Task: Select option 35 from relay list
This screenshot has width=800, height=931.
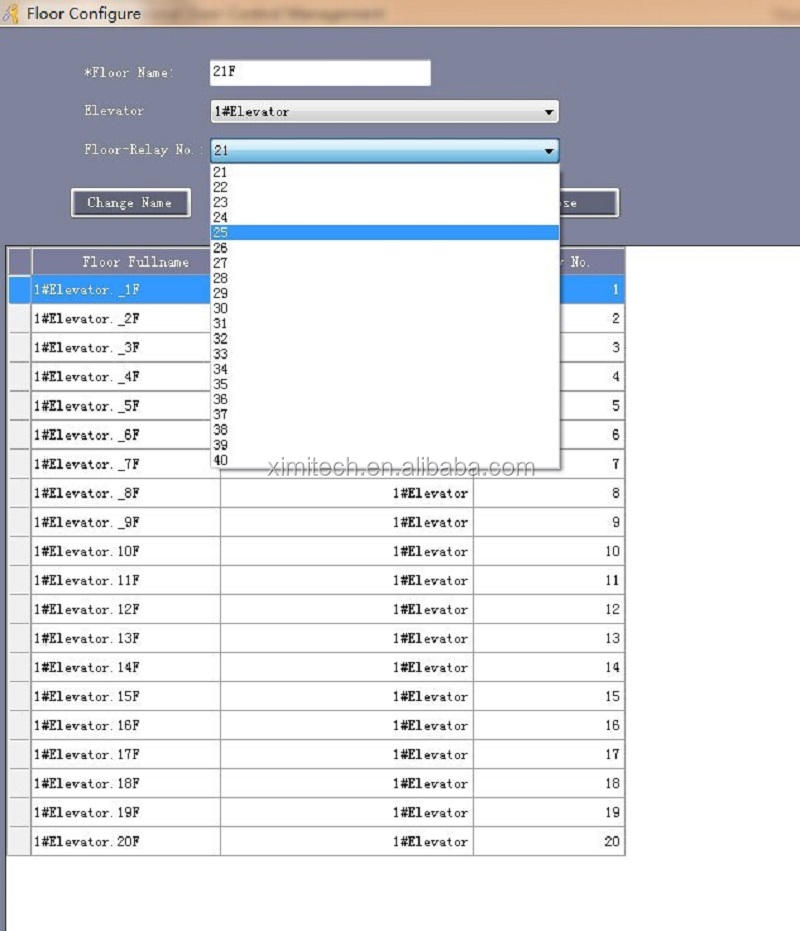Action: pyautogui.click(x=385, y=385)
